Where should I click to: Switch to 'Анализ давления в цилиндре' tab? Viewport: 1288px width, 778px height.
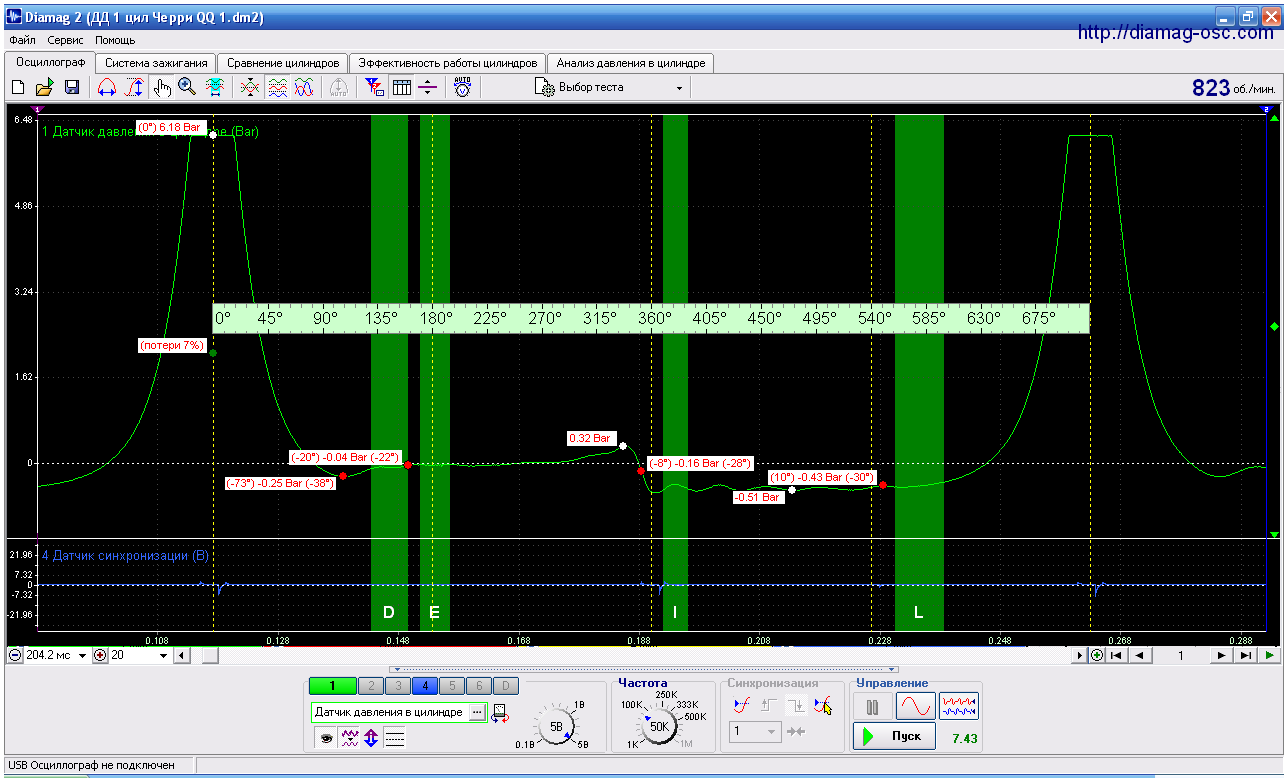pyautogui.click(x=631, y=63)
